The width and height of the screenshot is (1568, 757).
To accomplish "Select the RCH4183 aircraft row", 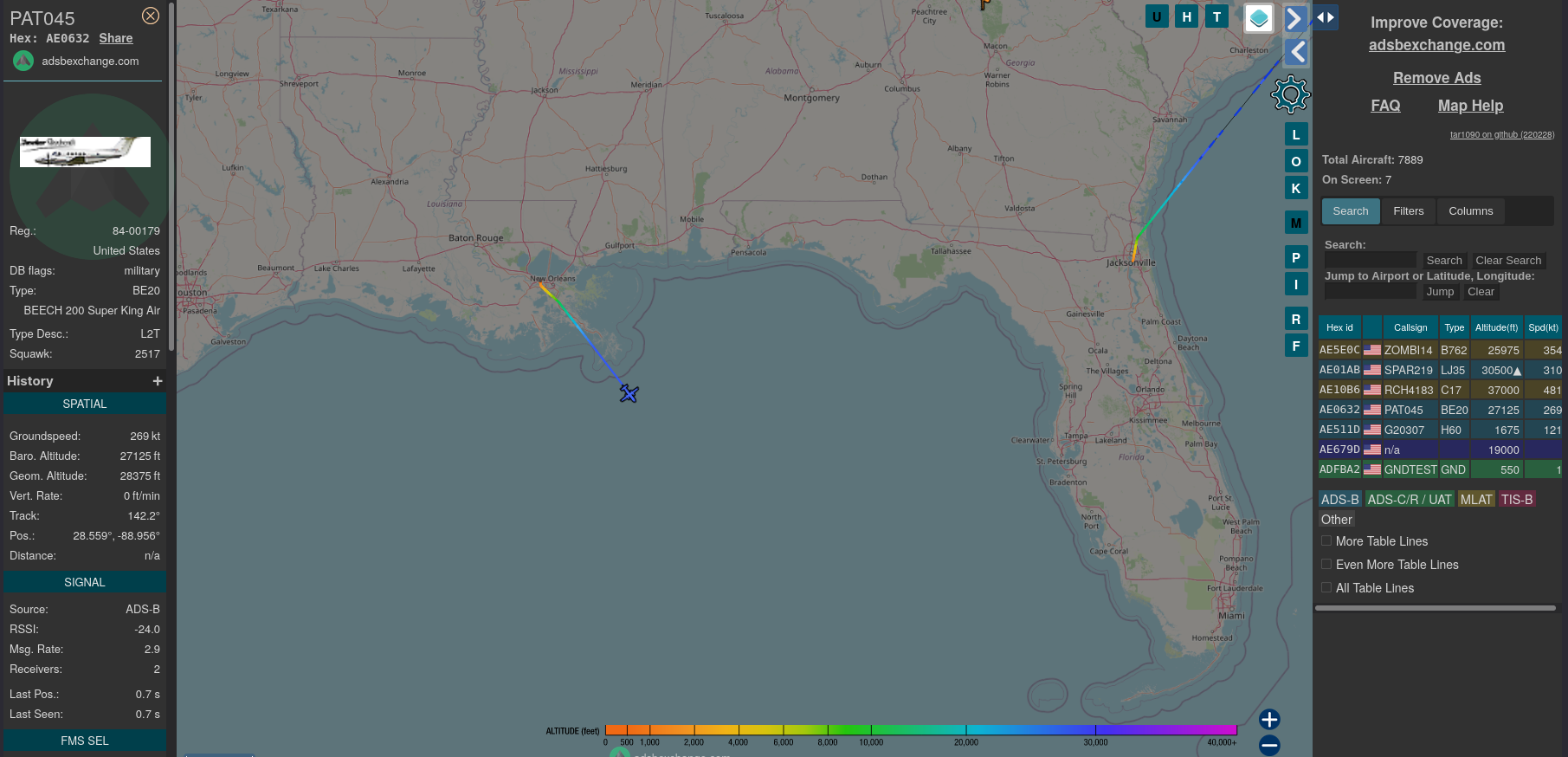I will (1440, 390).
